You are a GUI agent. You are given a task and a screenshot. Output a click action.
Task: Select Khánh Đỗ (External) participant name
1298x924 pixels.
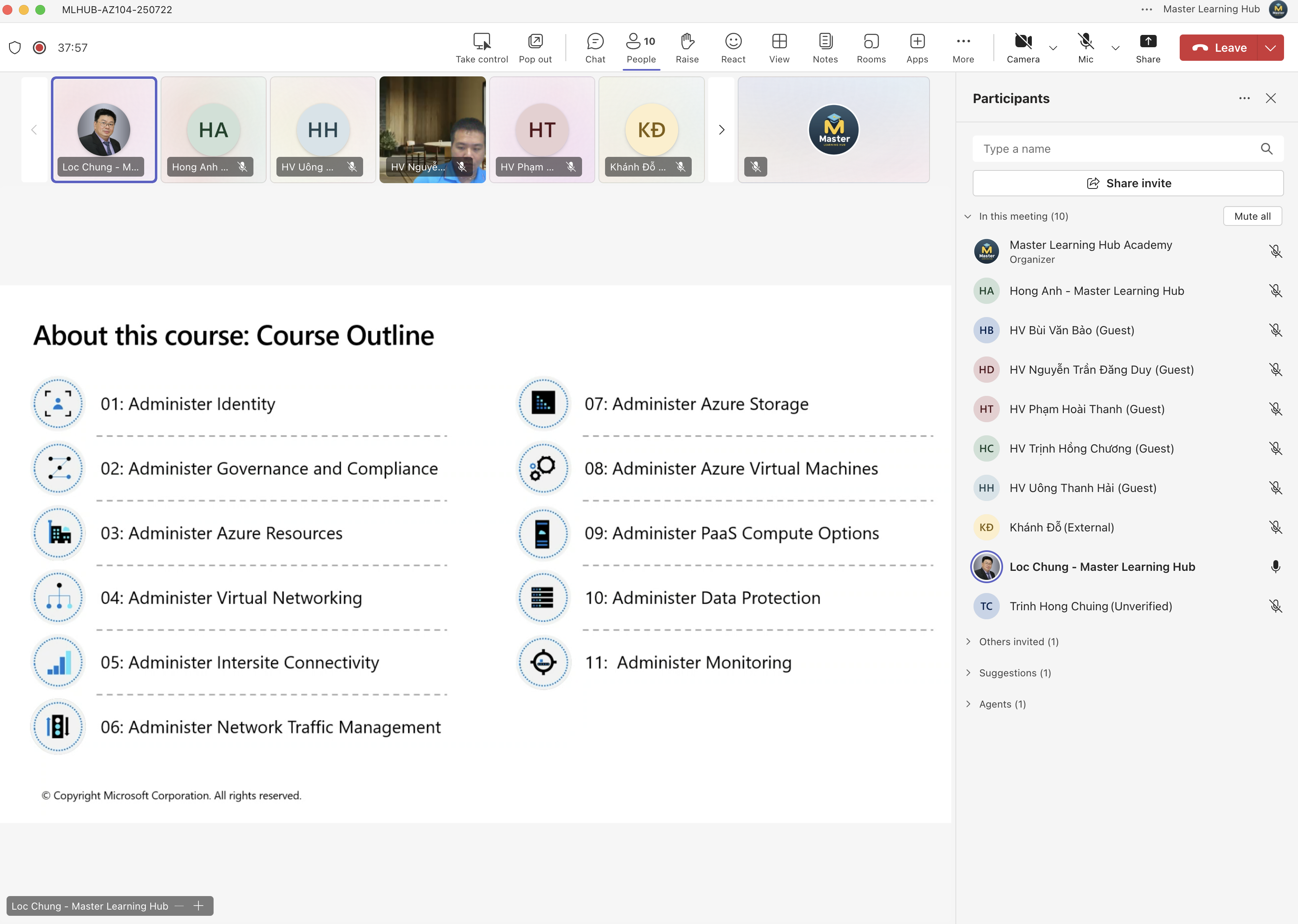tap(1061, 527)
